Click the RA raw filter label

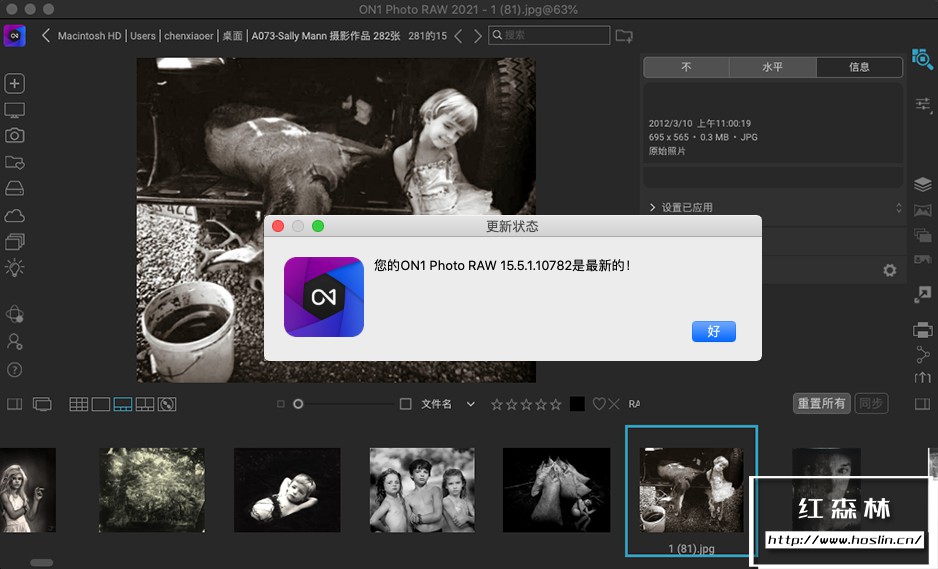tap(634, 404)
